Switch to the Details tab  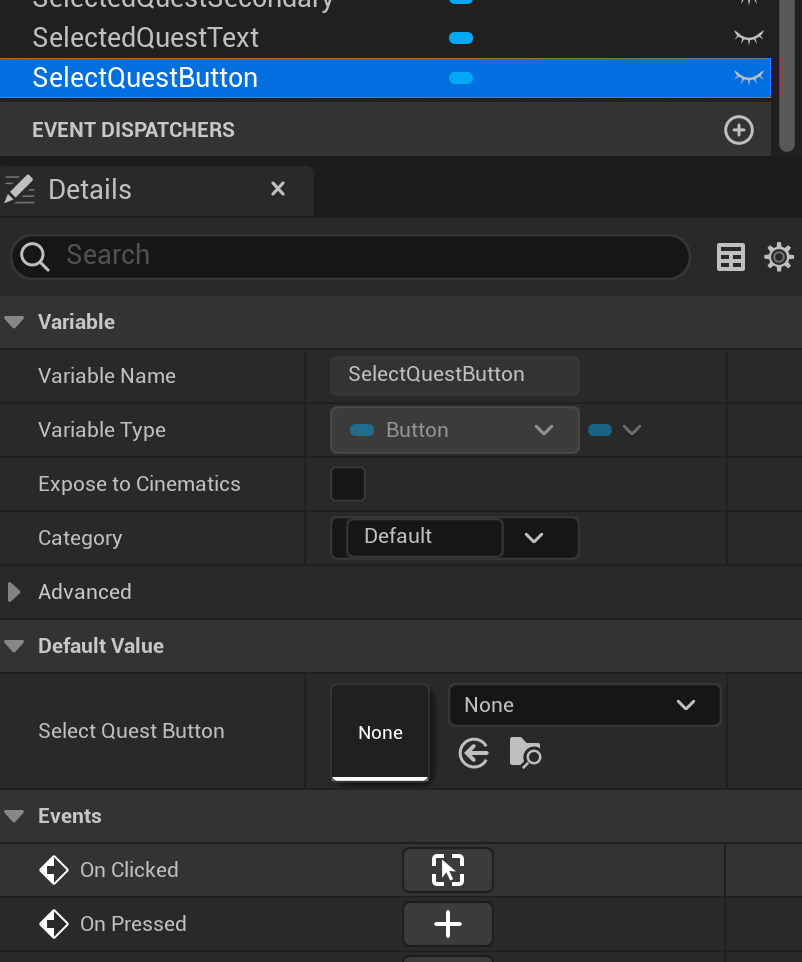(90, 189)
